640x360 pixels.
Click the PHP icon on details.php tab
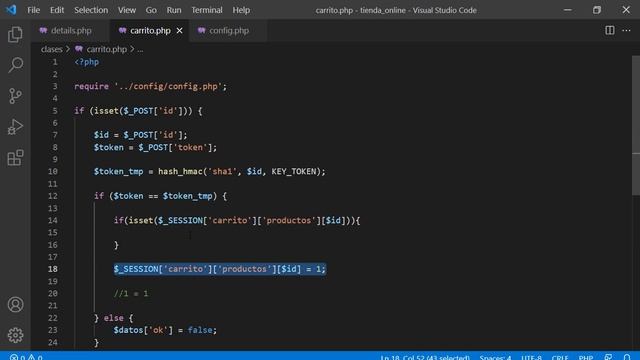[43, 30]
